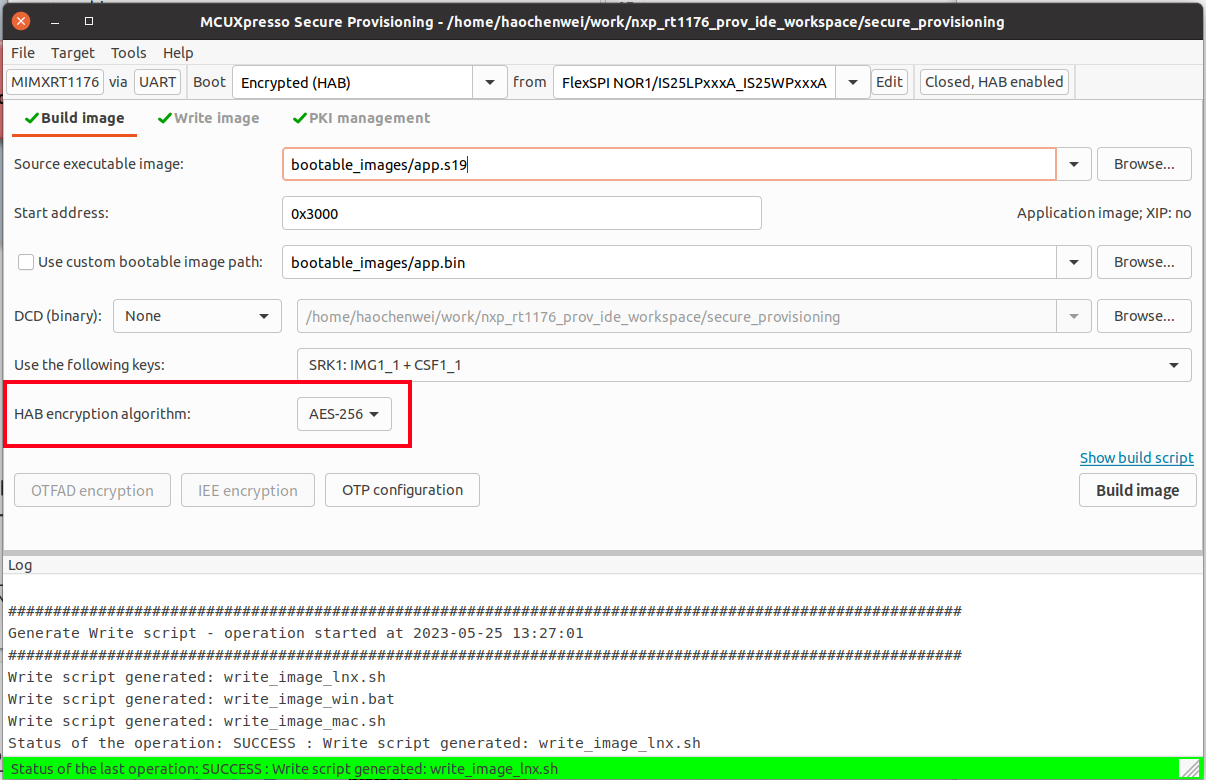Open the DCD (binary) dropdown showing None
The height and width of the screenshot is (780, 1206).
click(x=197, y=316)
